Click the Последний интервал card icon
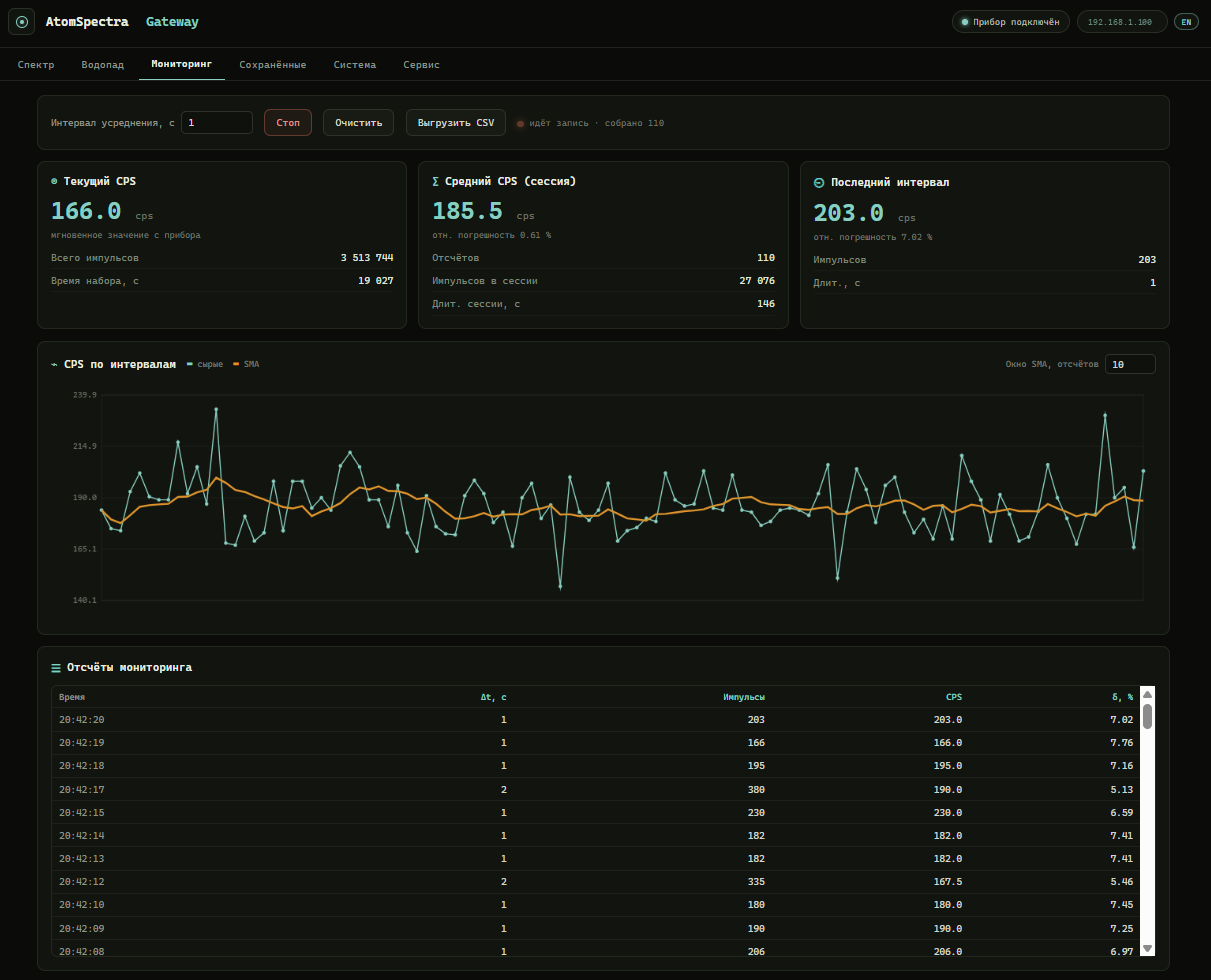Viewport: 1211px width, 980px height. [819, 183]
